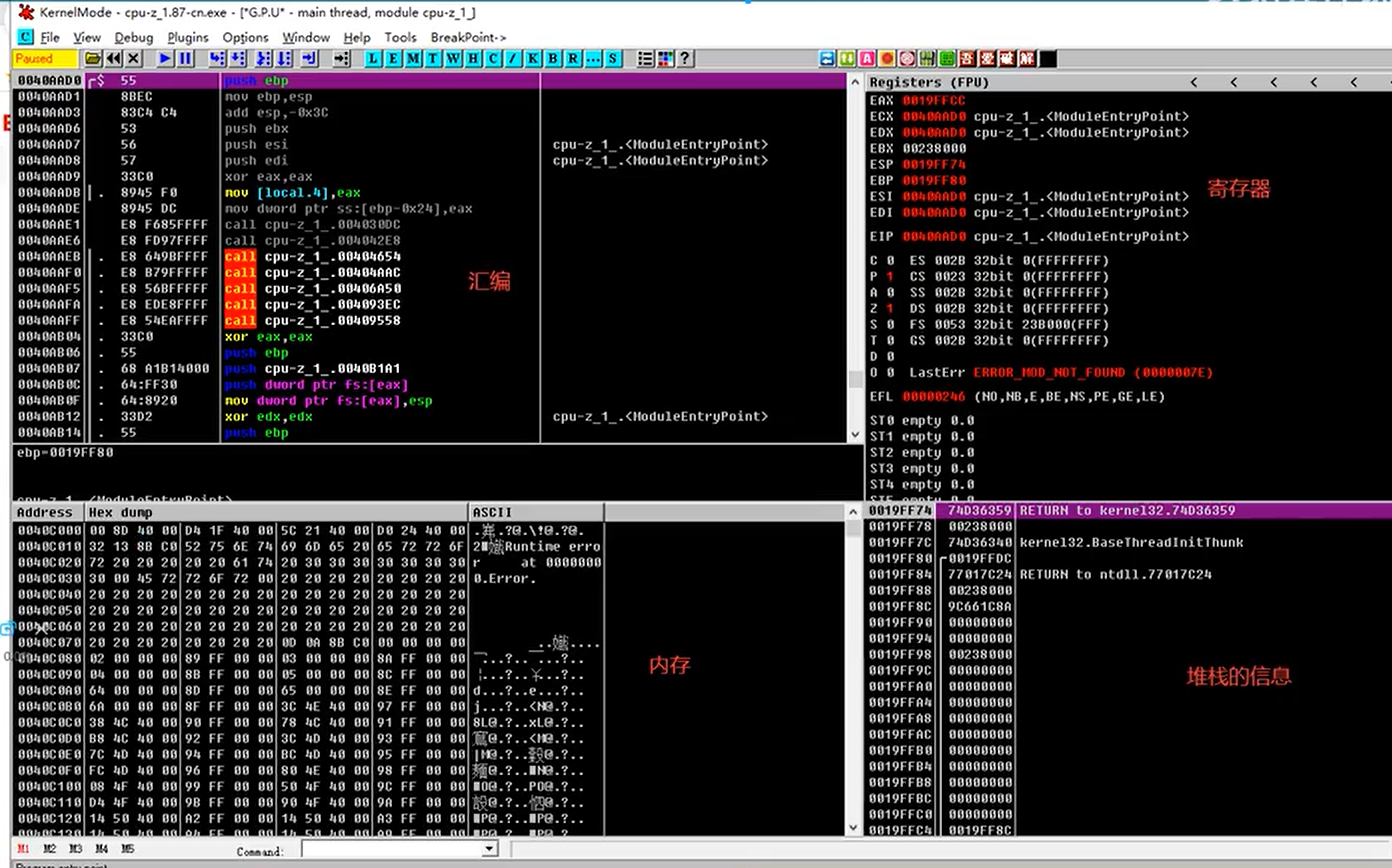Image resolution: width=1392 pixels, height=868 pixels.
Task: Show Source with the S icon
Action: pyautogui.click(x=613, y=59)
